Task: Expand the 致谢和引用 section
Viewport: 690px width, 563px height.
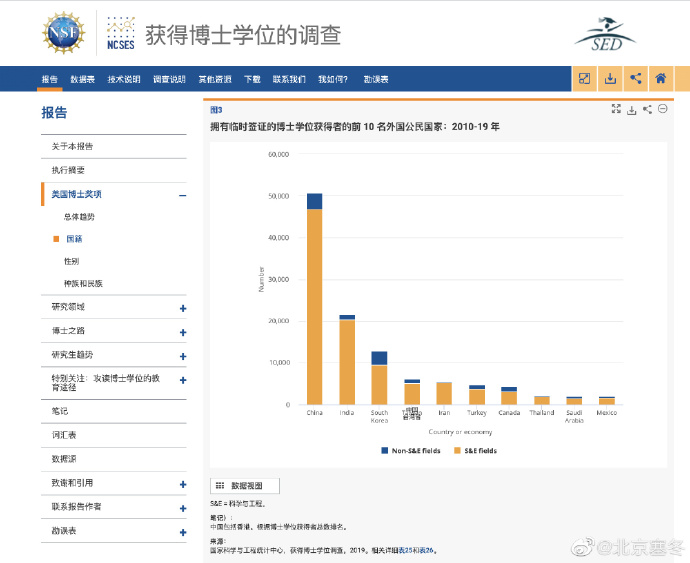Action: click(x=183, y=485)
